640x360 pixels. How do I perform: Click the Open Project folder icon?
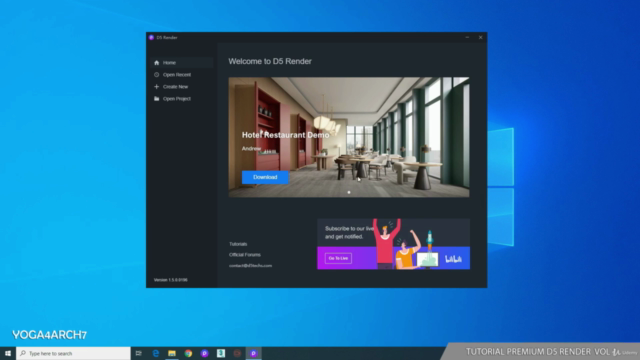point(156,99)
